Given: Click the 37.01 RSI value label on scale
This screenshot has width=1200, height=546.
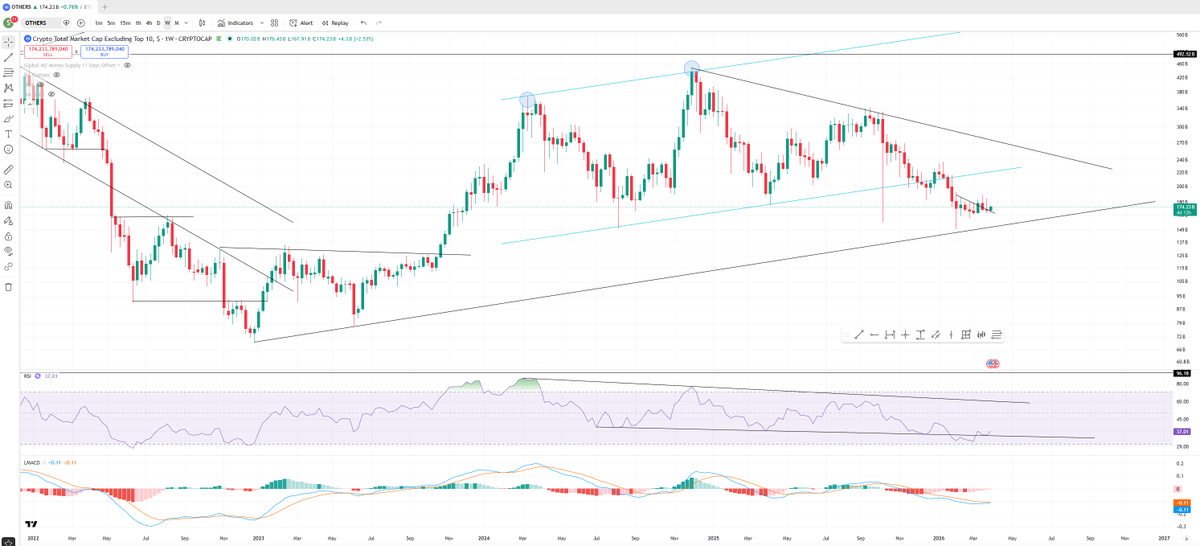Looking at the screenshot, I should click(x=1181, y=431).
